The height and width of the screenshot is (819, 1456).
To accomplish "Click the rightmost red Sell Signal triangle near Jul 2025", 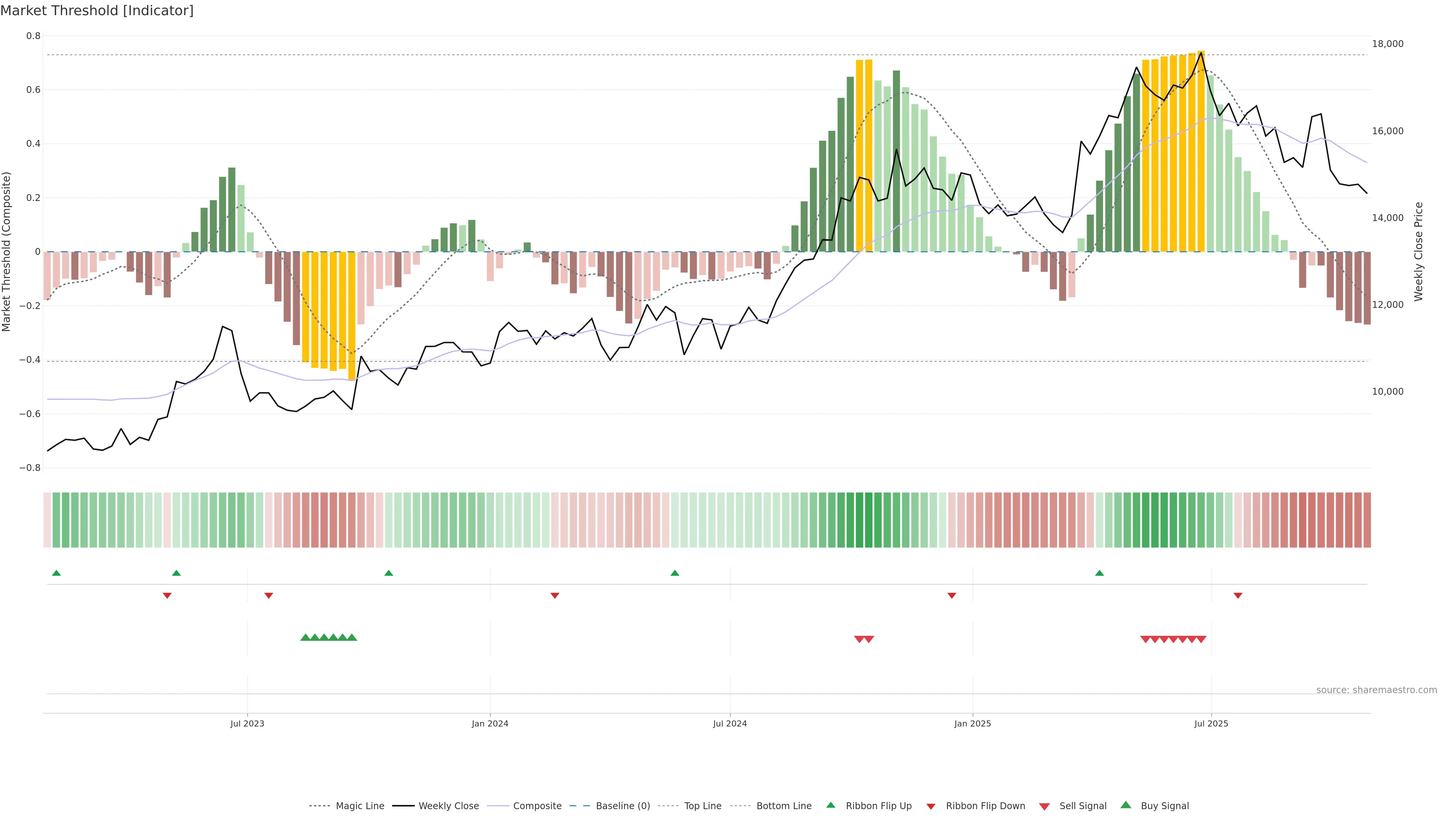I will [x=1201, y=639].
